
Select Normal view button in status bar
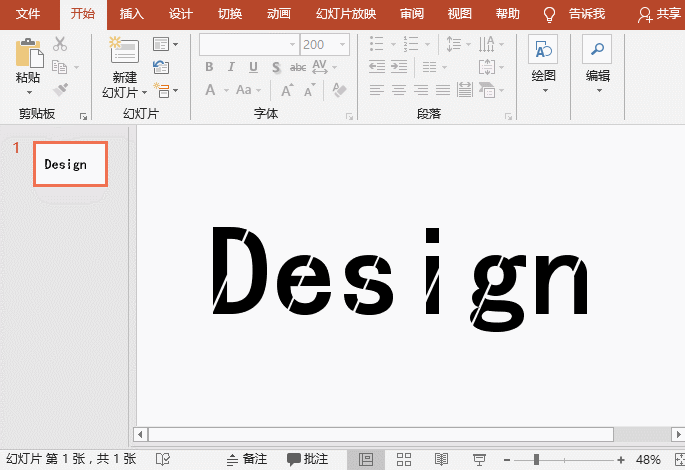(x=366, y=459)
